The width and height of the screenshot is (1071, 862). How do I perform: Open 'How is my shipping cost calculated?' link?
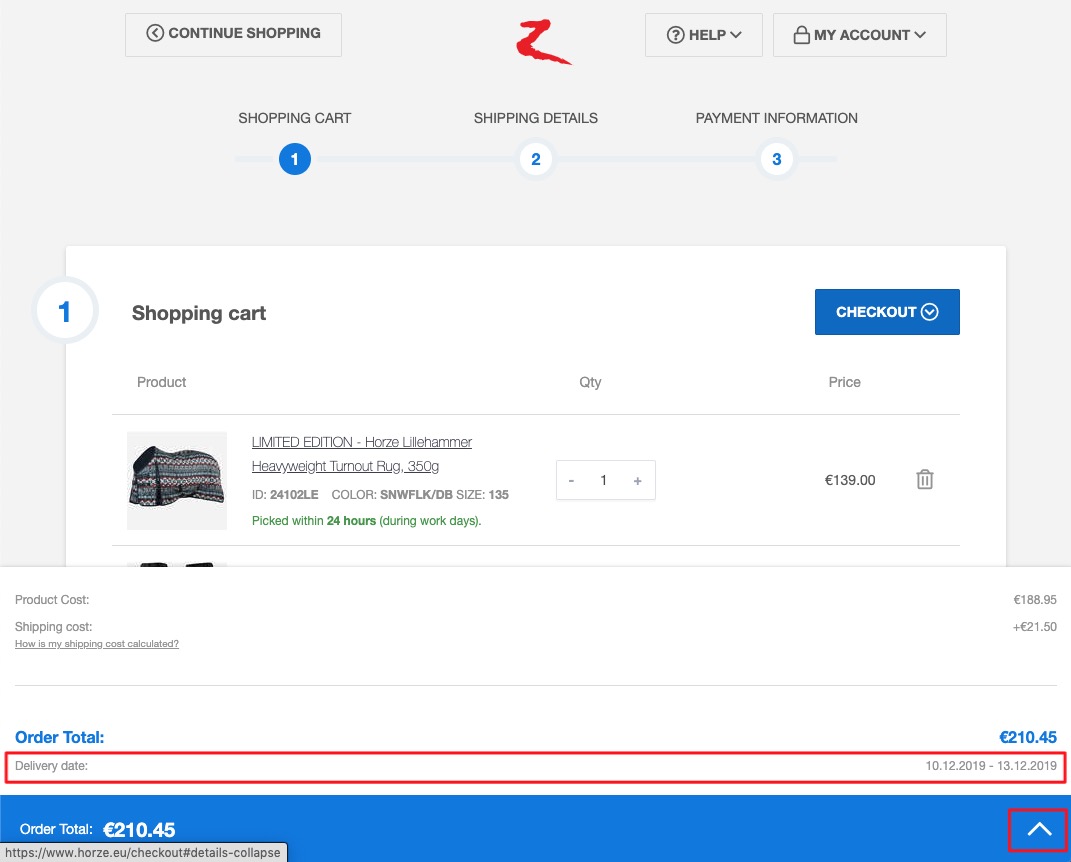97,644
